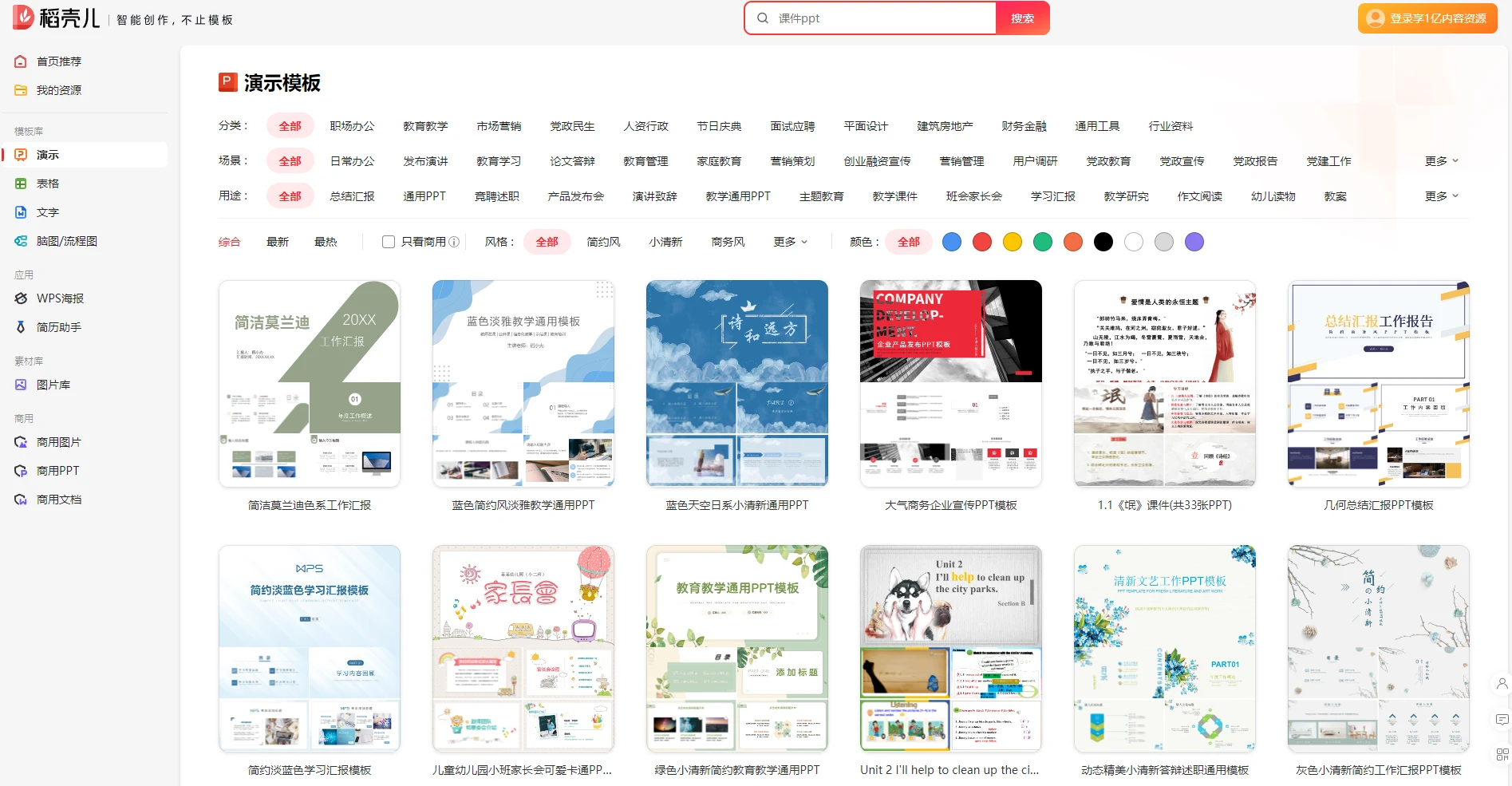Open 简历助手 resume helper icon
This screenshot has width=1512, height=786.
pos(21,327)
